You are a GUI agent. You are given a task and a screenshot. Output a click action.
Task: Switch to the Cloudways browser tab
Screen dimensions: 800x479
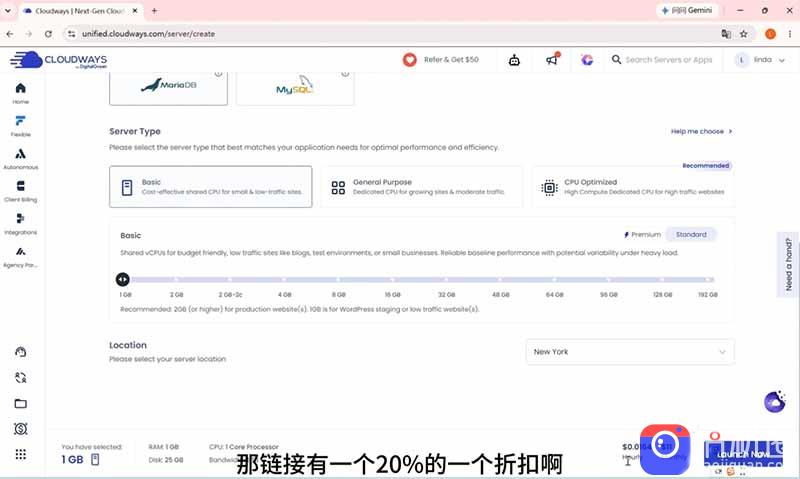tap(80, 11)
